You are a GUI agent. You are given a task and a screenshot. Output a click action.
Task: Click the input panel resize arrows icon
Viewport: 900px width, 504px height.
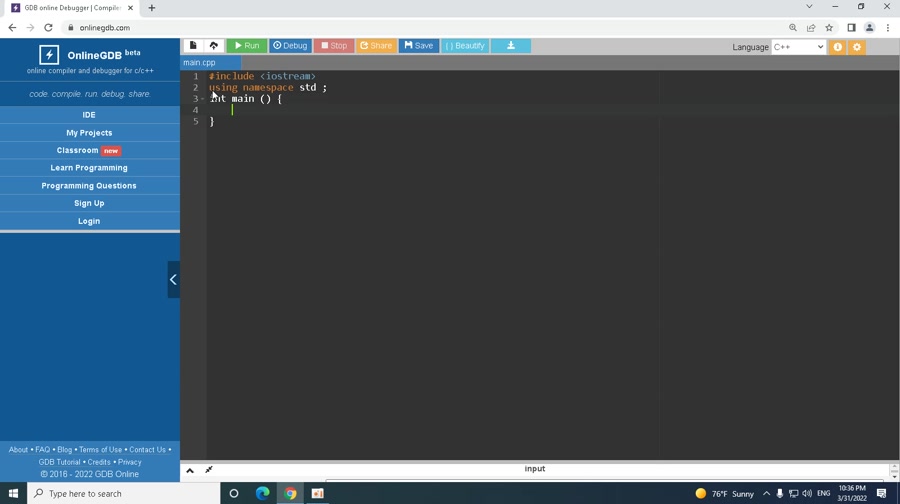(209, 470)
